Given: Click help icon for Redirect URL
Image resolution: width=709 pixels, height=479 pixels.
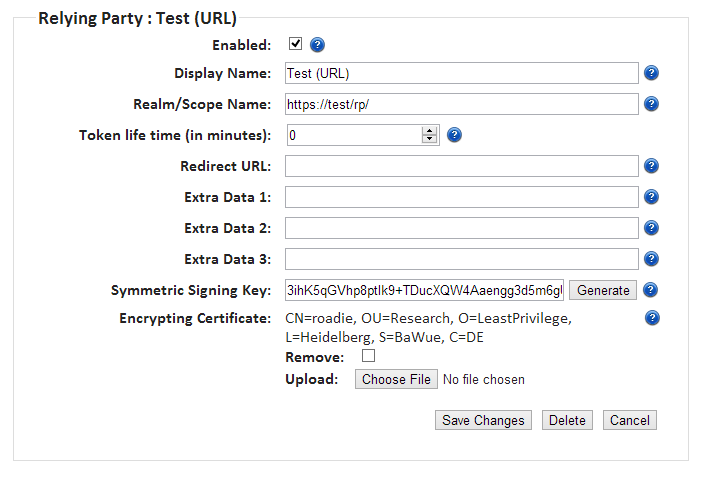Looking at the screenshot, I should 651,166.
